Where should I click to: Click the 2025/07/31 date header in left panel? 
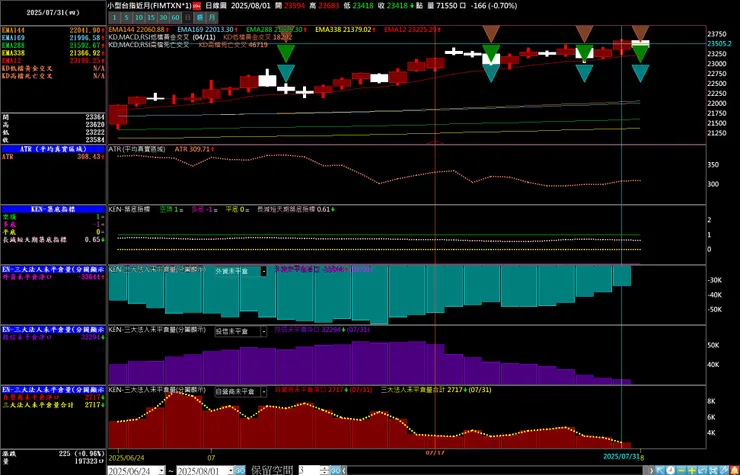click(x=53, y=13)
